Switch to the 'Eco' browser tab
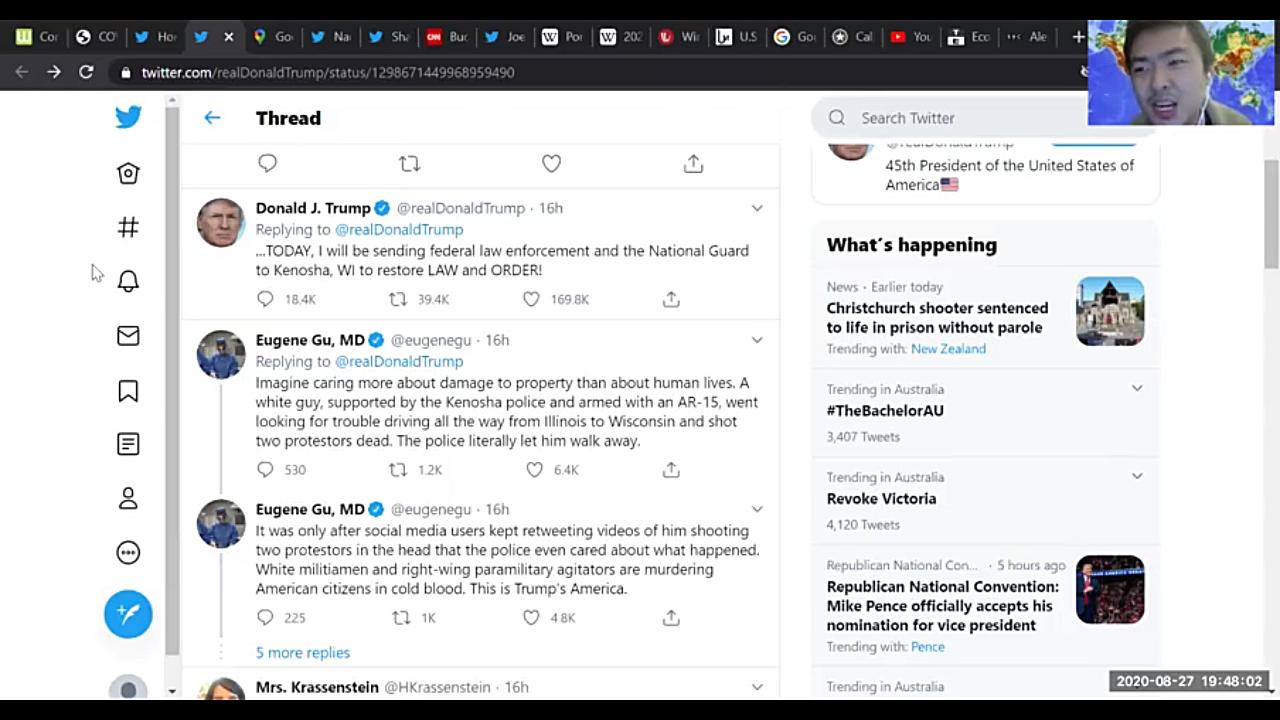The image size is (1280, 720). point(968,37)
